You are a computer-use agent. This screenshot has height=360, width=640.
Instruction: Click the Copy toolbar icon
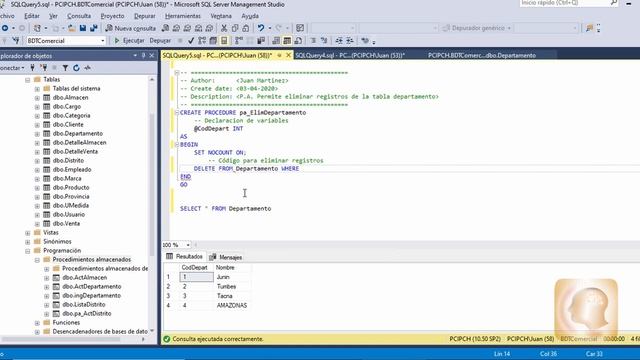[x=235, y=28]
